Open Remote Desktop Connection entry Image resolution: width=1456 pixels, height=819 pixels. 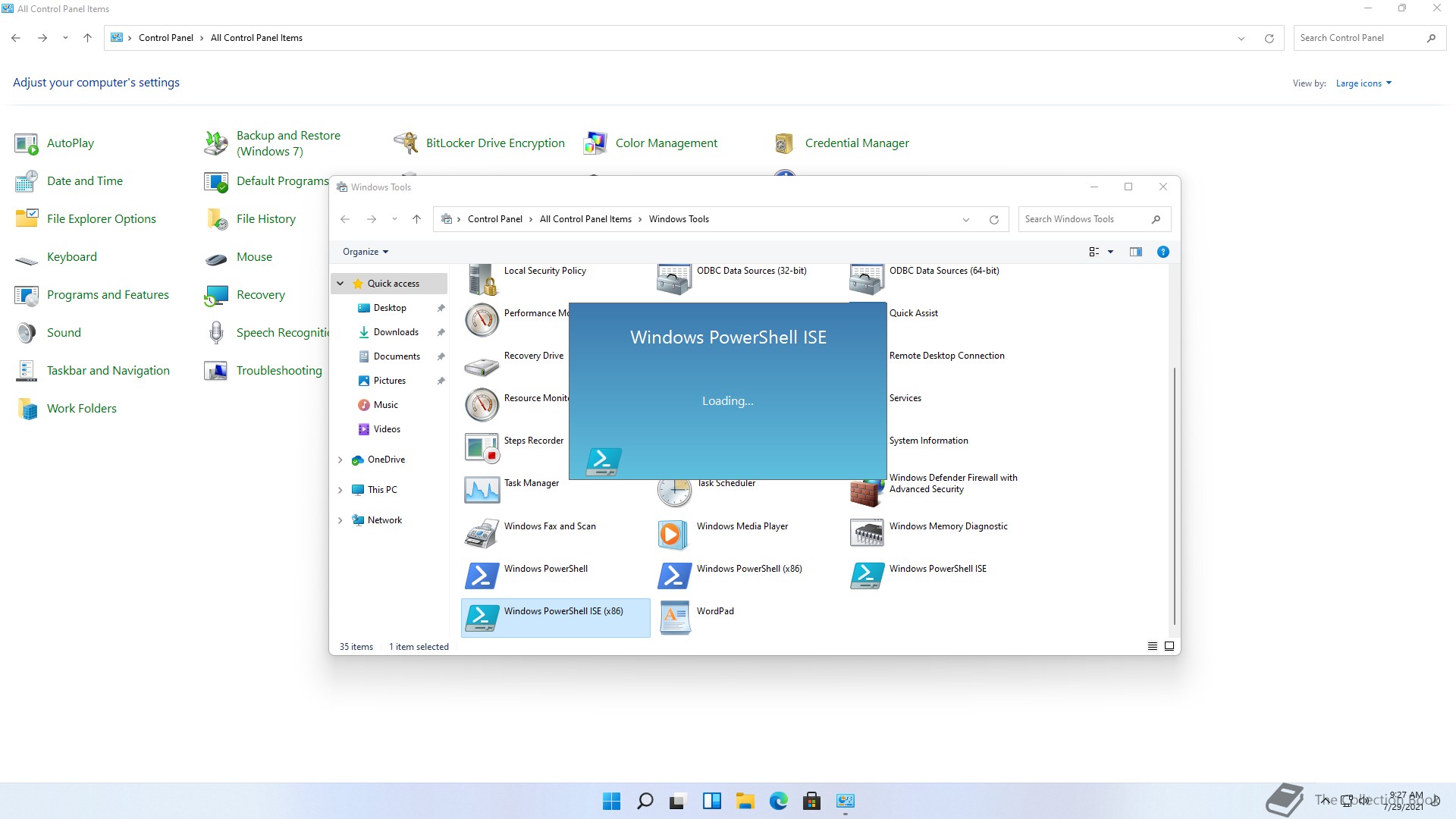click(x=946, y=356)
